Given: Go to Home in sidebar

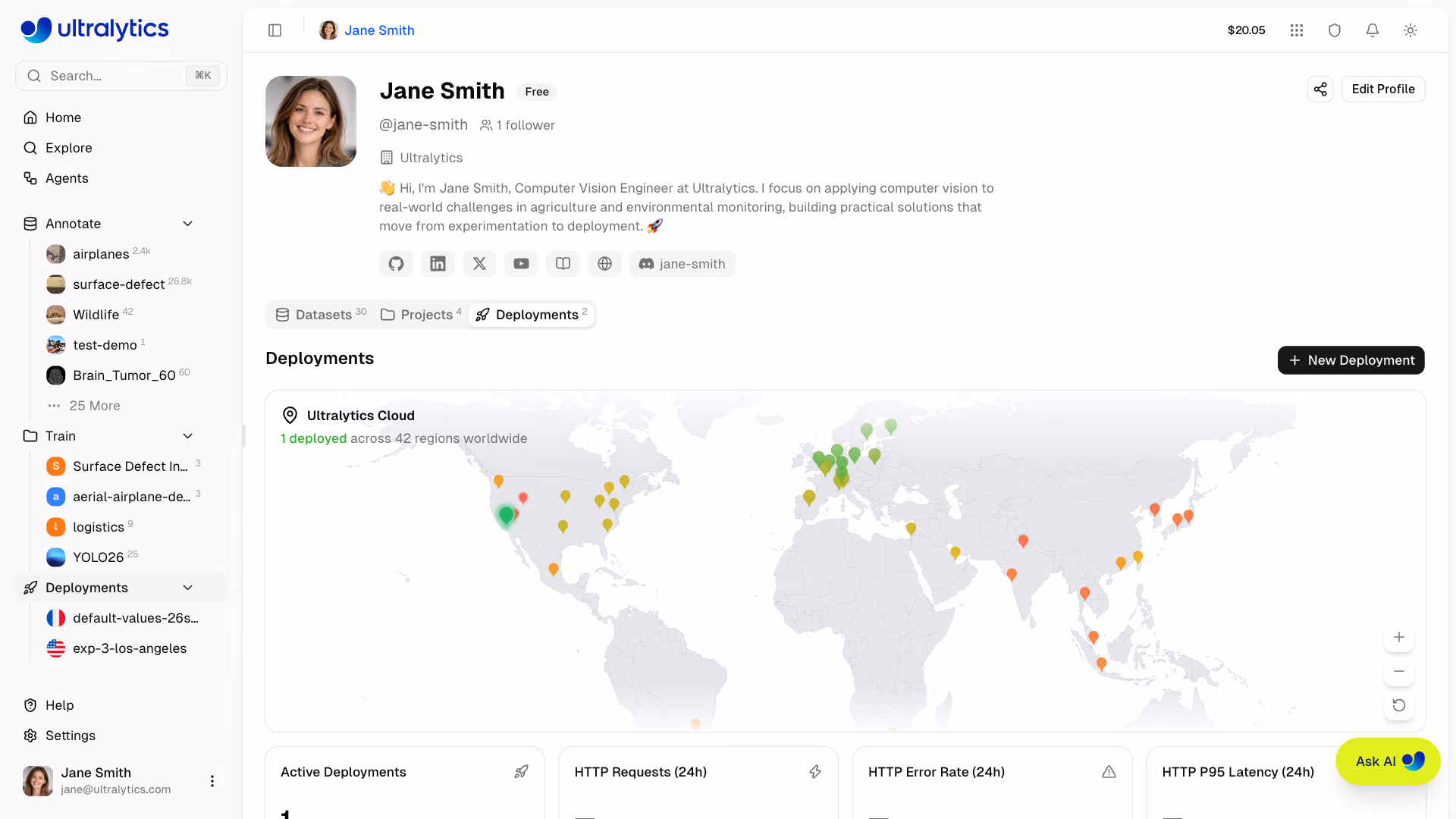Looking at the screenshot, I should click(x=121, y=118).
